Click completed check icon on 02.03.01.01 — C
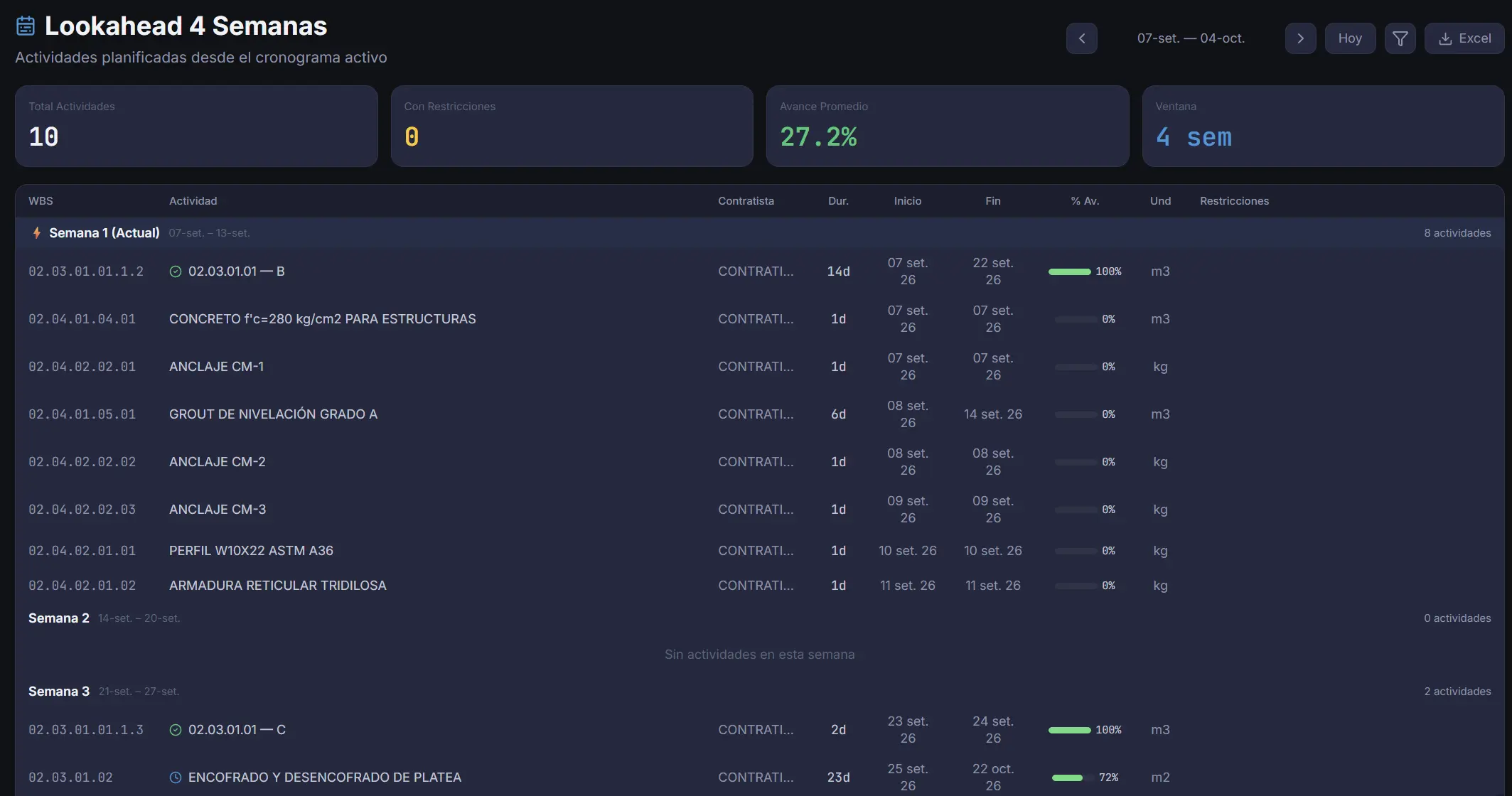 [x=176, y=730]
